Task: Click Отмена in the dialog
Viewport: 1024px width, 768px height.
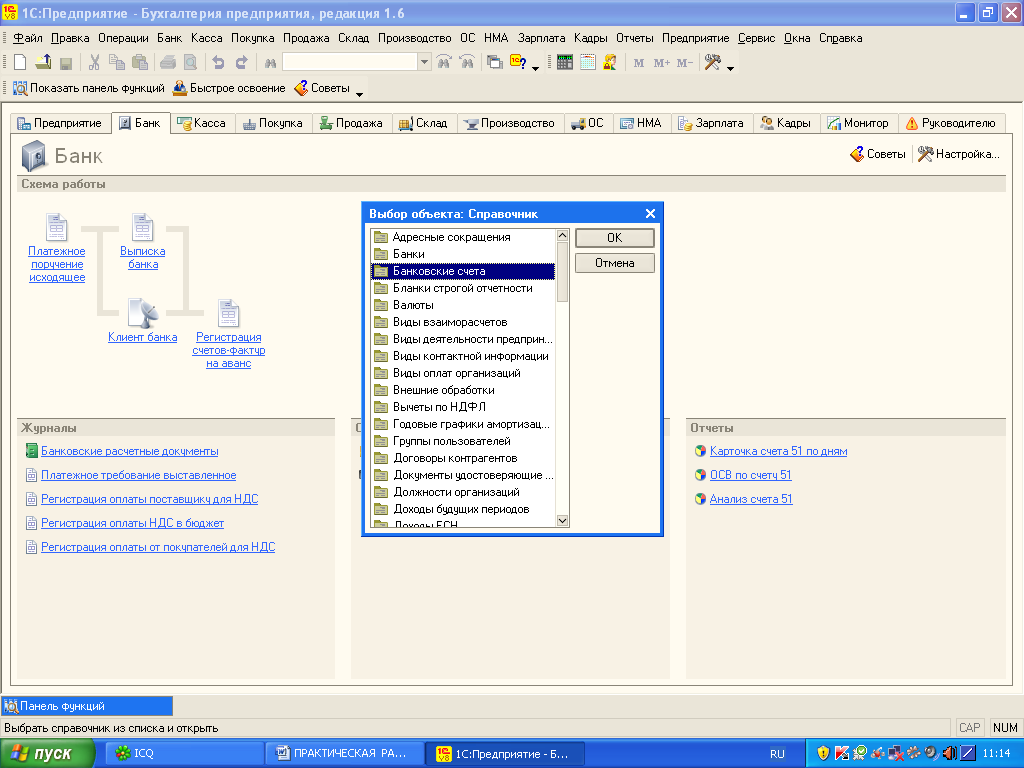Action: [x=615, y=263]
